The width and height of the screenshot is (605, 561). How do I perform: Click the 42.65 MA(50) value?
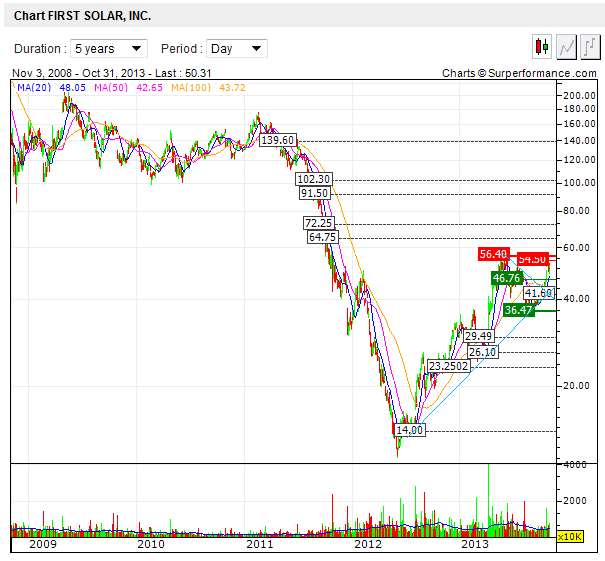tap(149, 88)
